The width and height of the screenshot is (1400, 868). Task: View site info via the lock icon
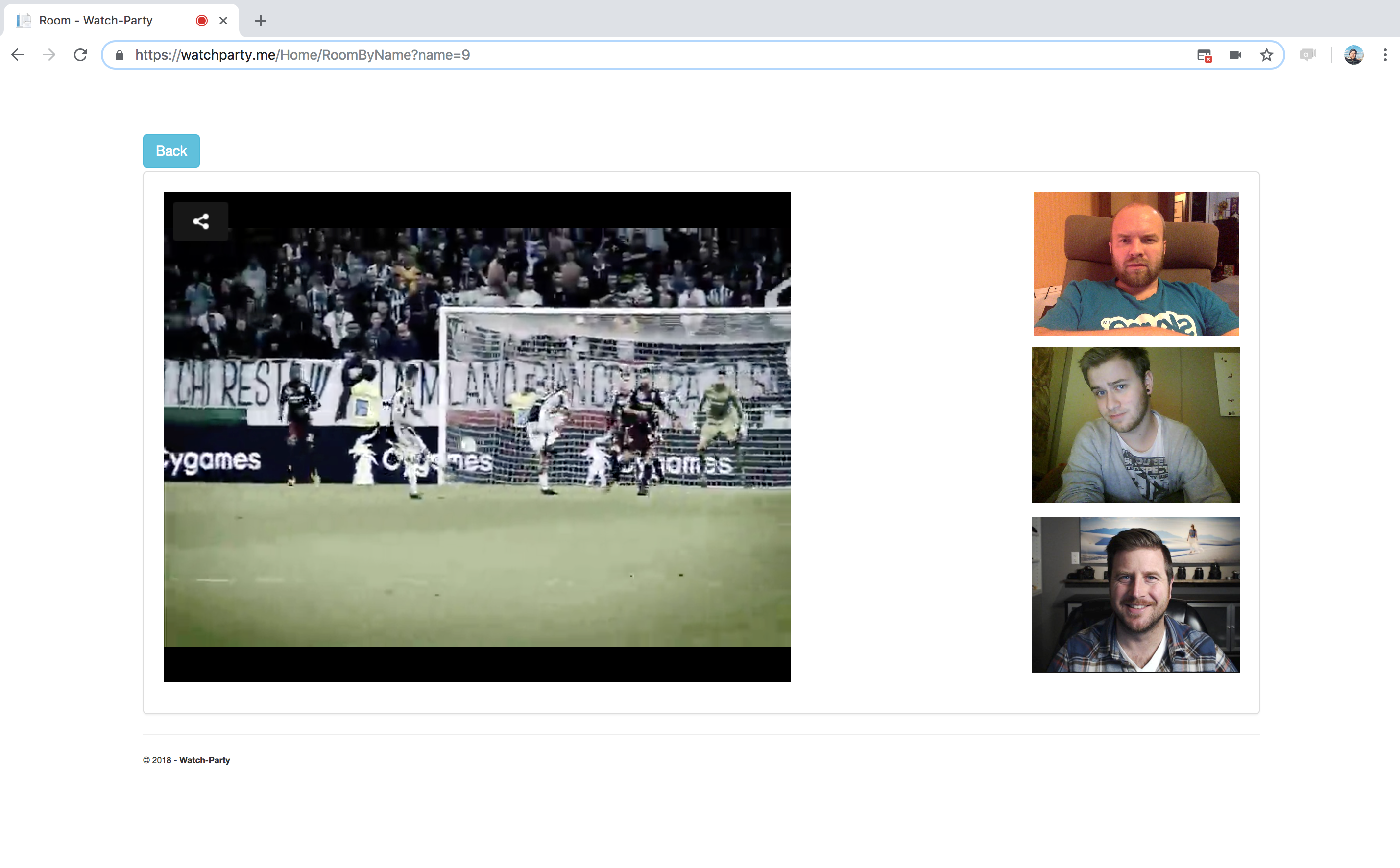[120, 55]
